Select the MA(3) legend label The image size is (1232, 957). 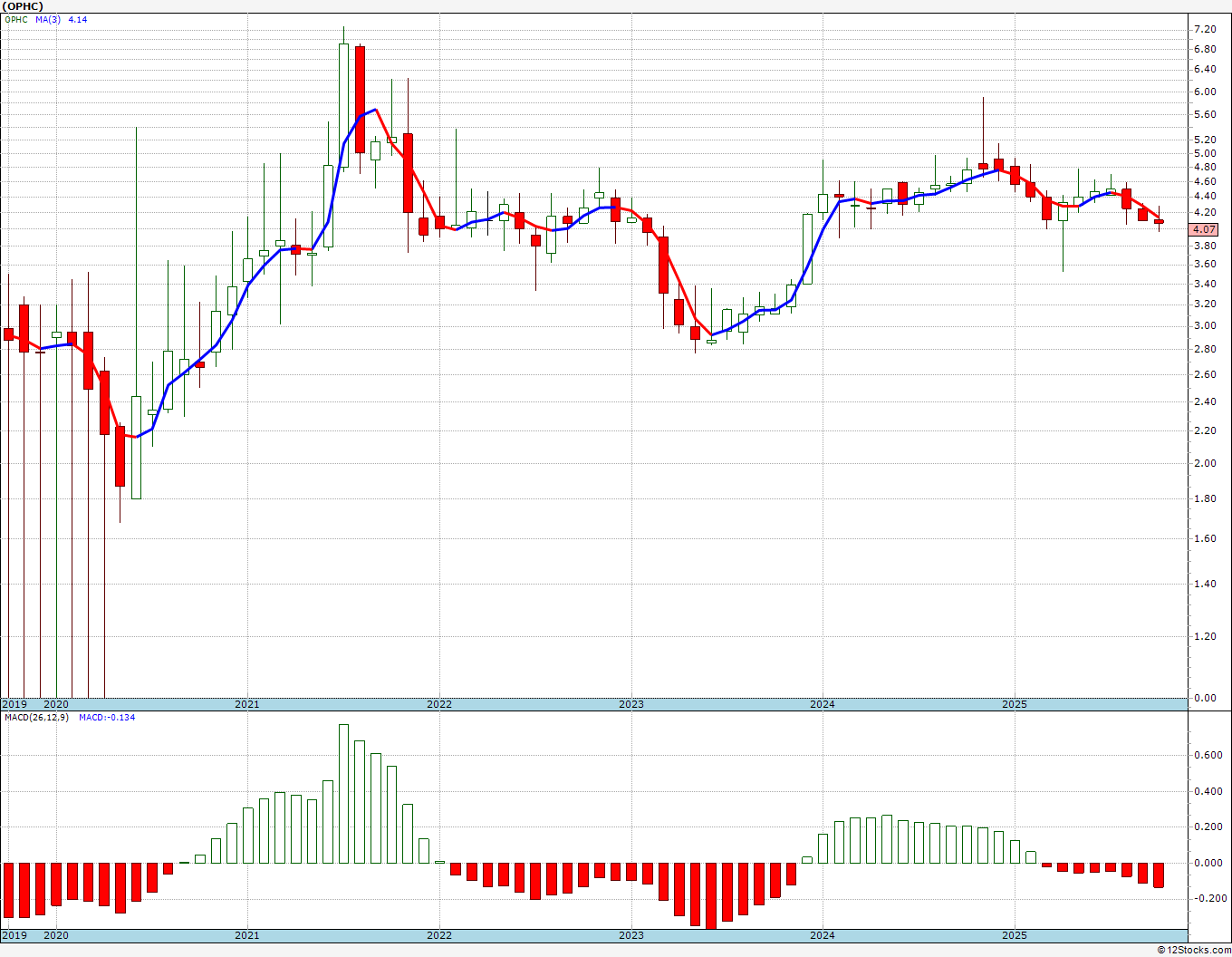[49, 19]
